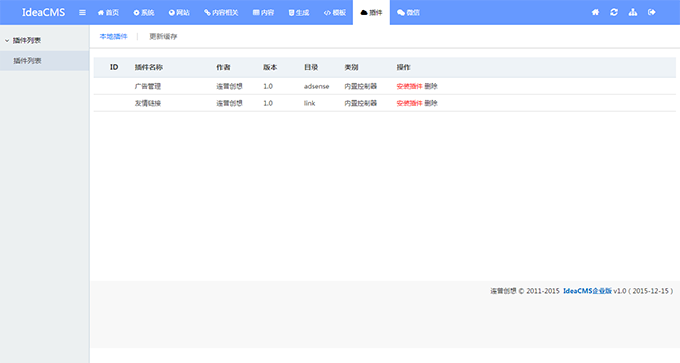
Task: Open the 内容 nav tab
Action: [263, 13]
